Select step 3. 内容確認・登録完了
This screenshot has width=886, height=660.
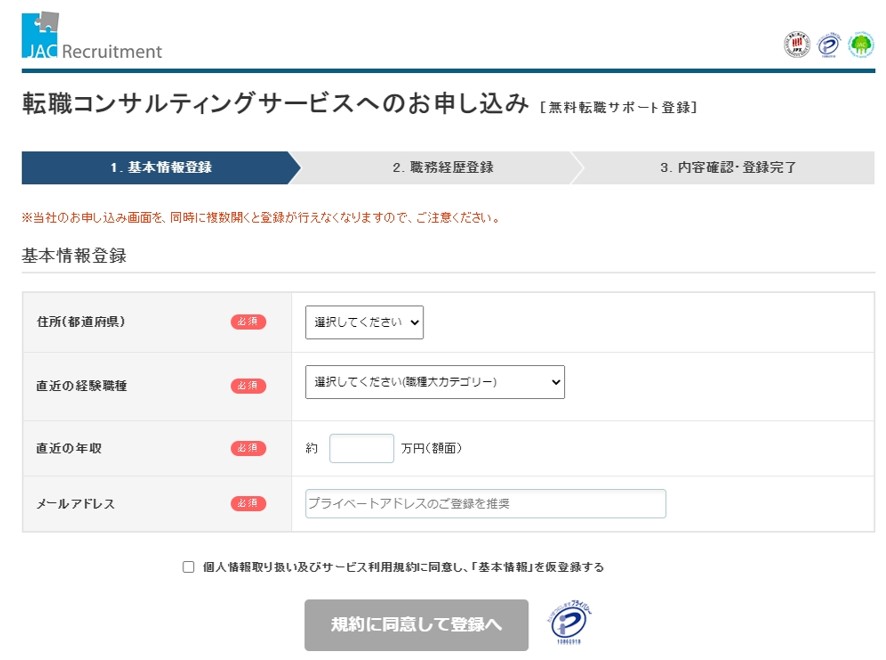(x=727, y=168)
